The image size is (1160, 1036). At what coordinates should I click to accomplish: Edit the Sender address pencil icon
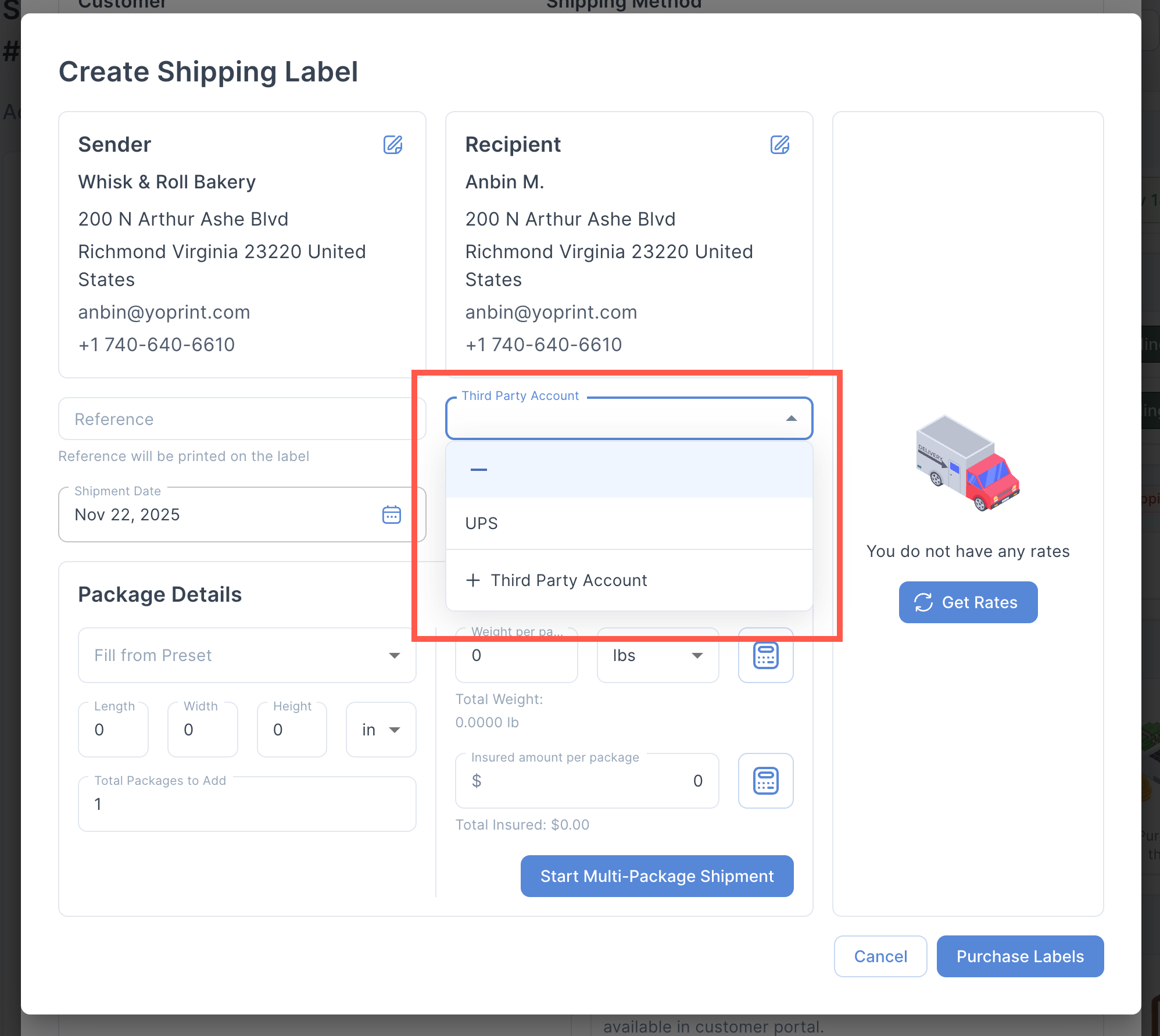393,145
